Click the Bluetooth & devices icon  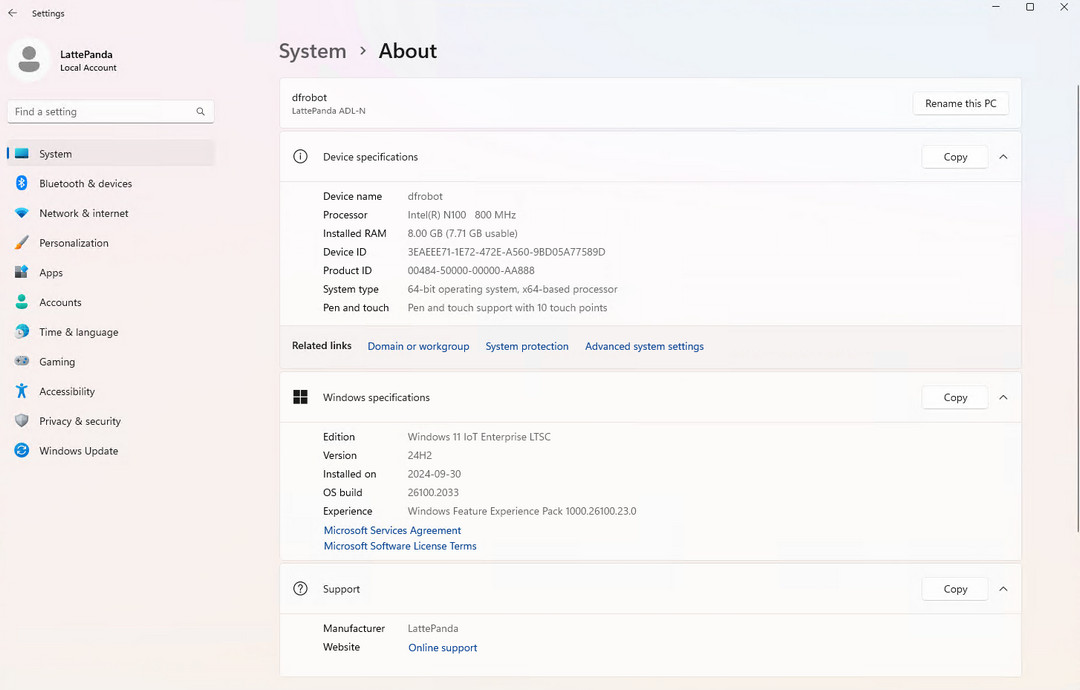point(21,183)
